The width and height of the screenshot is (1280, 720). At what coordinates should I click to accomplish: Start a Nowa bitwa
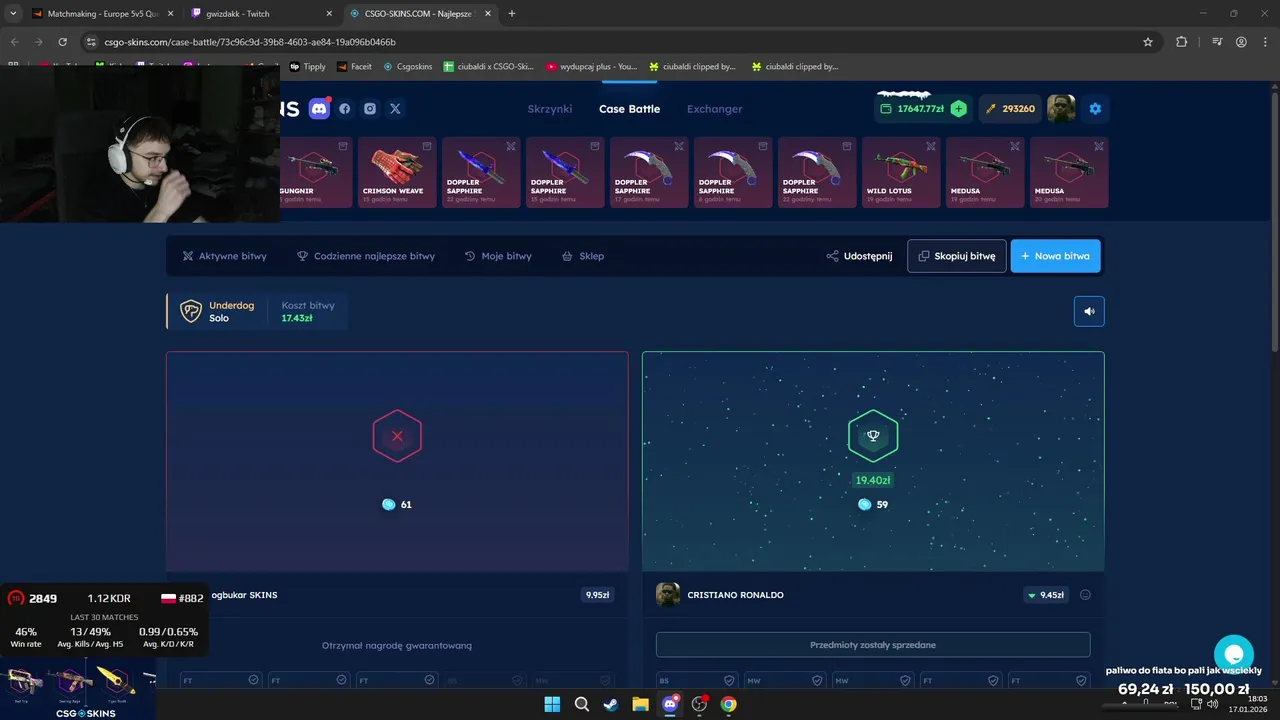click(1056, 256)
